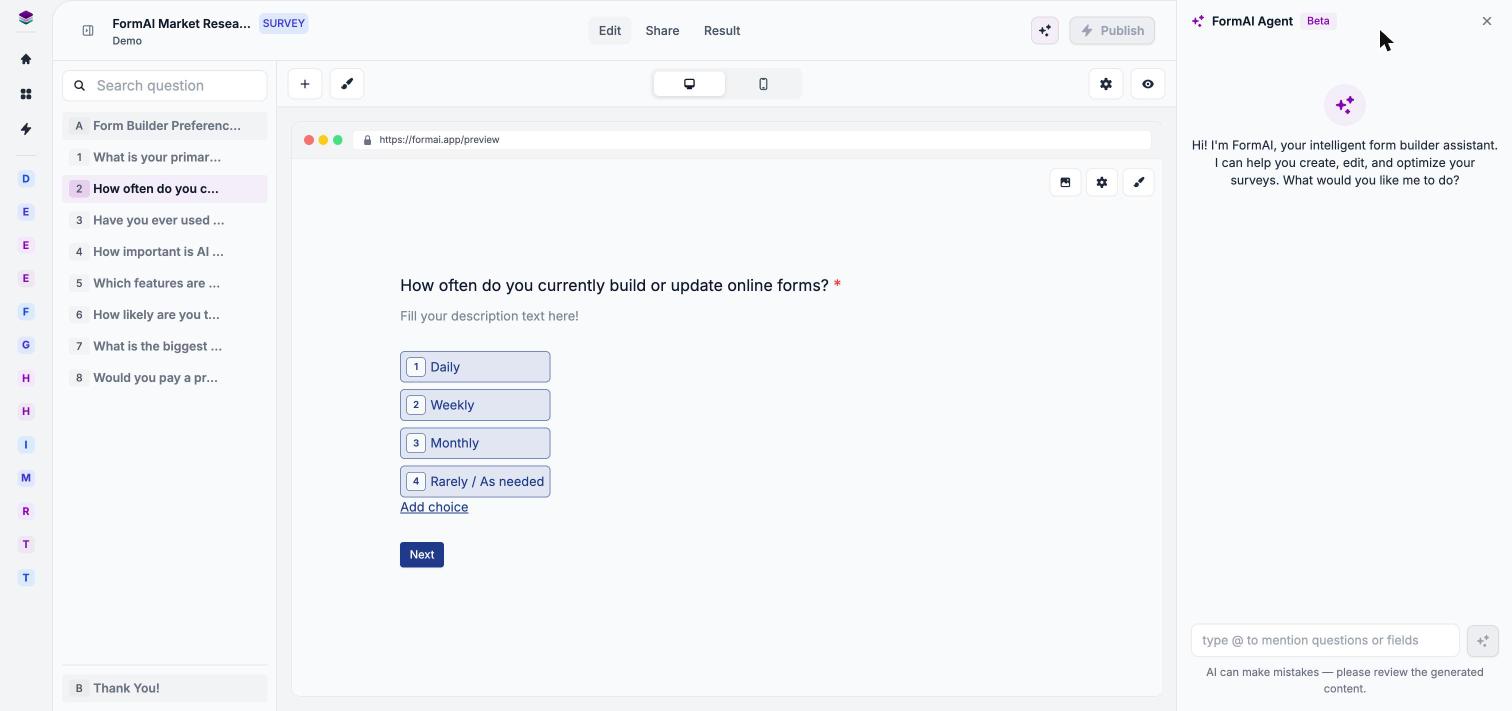1512x711 pixels.
Task: Select question 7 What is the biggest...
Action: coord(165,346)
